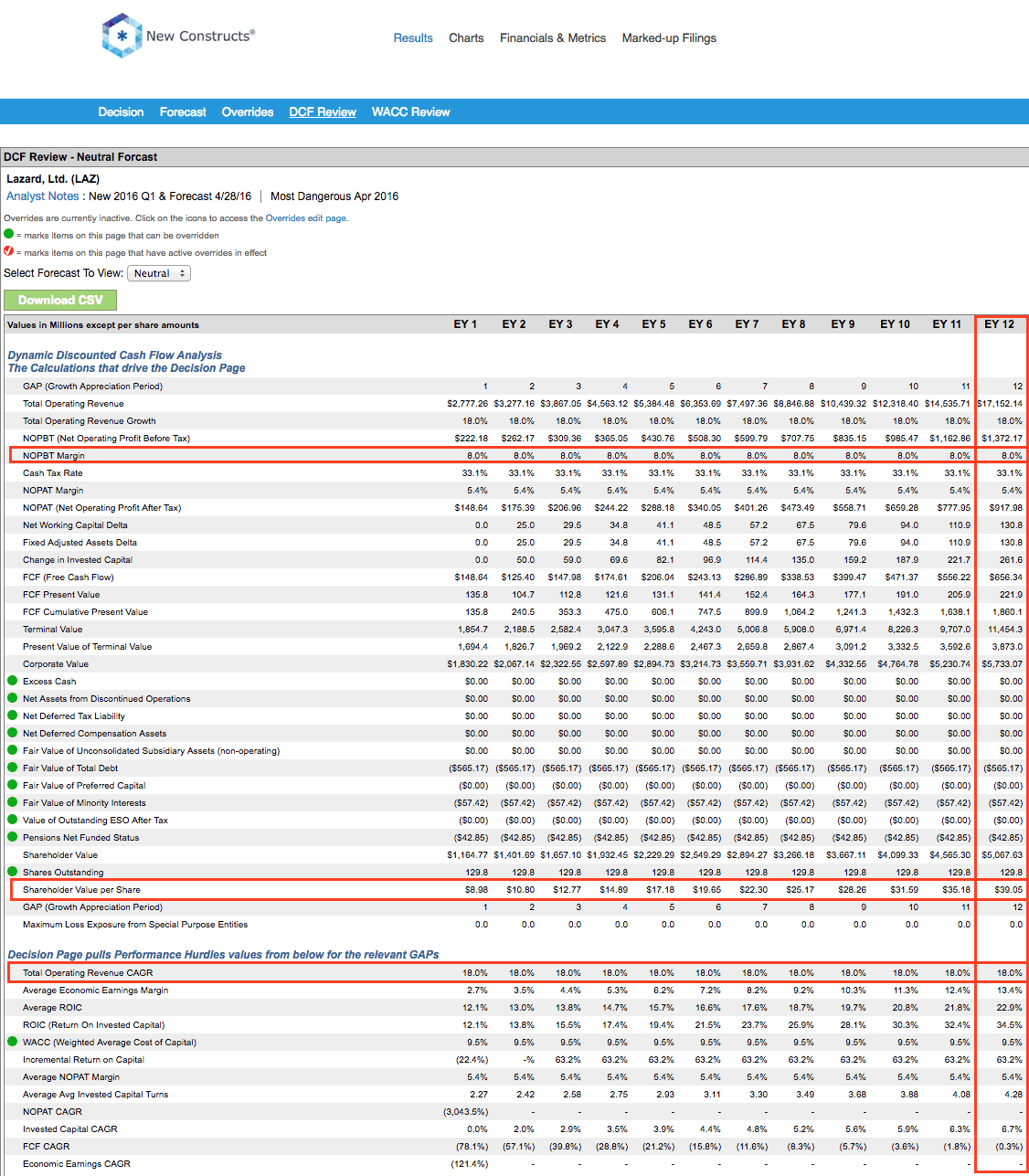Click the Cash Tax Rate row label
Viewport: 1029px width, 1176px height.
pos(53,472)
